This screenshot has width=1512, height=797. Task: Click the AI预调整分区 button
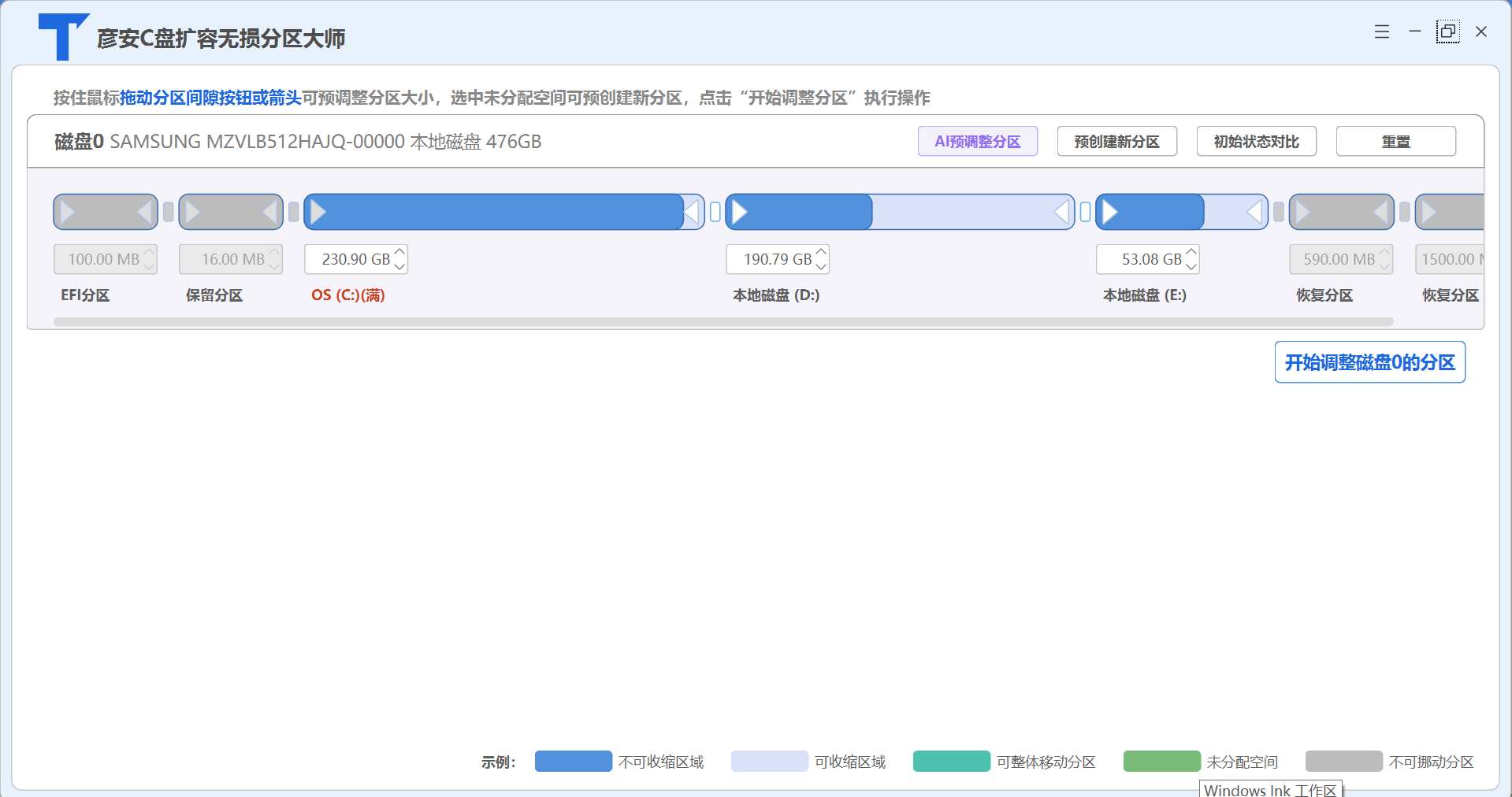(978, 142)
